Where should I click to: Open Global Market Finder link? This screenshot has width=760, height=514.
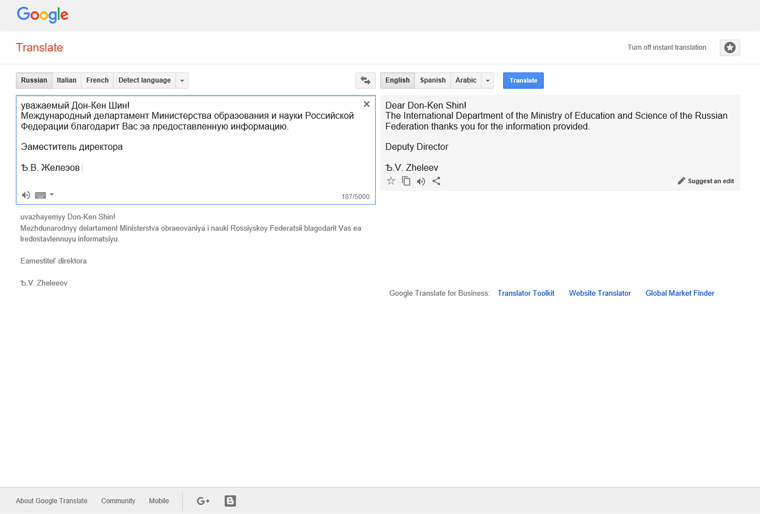[x=680, y=293]
